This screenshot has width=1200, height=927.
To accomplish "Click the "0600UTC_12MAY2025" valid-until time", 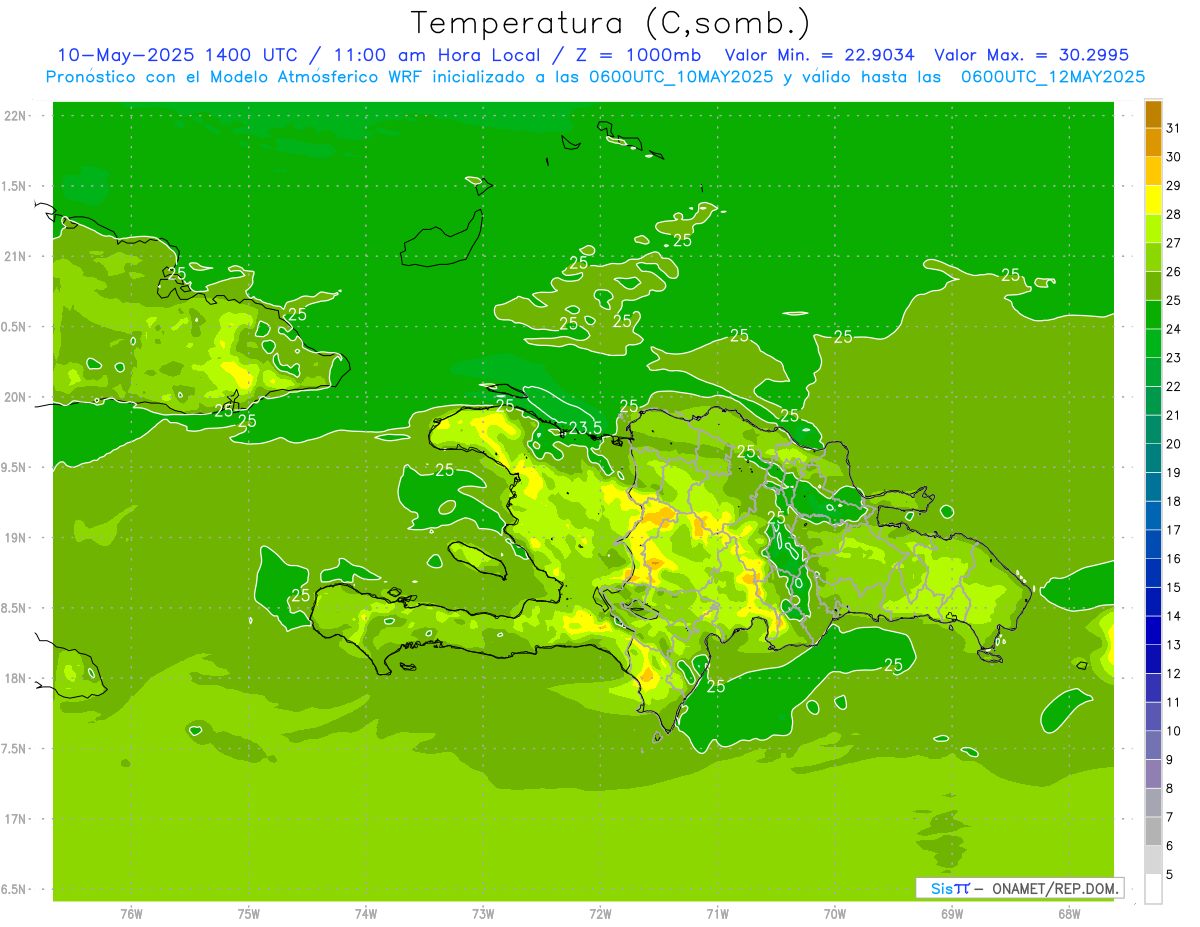I will pyautogui.click(x=1053, y=77).
